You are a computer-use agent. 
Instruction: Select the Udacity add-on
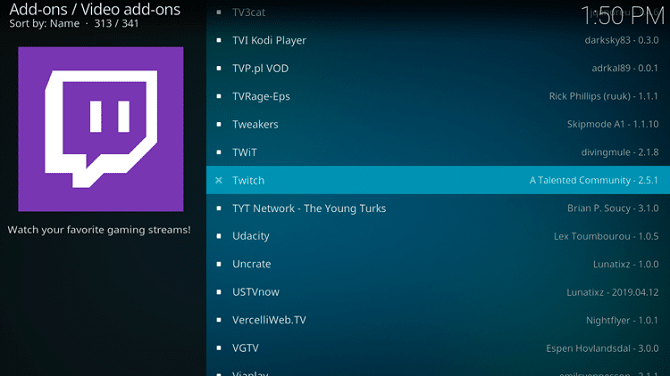pos(438,236)
